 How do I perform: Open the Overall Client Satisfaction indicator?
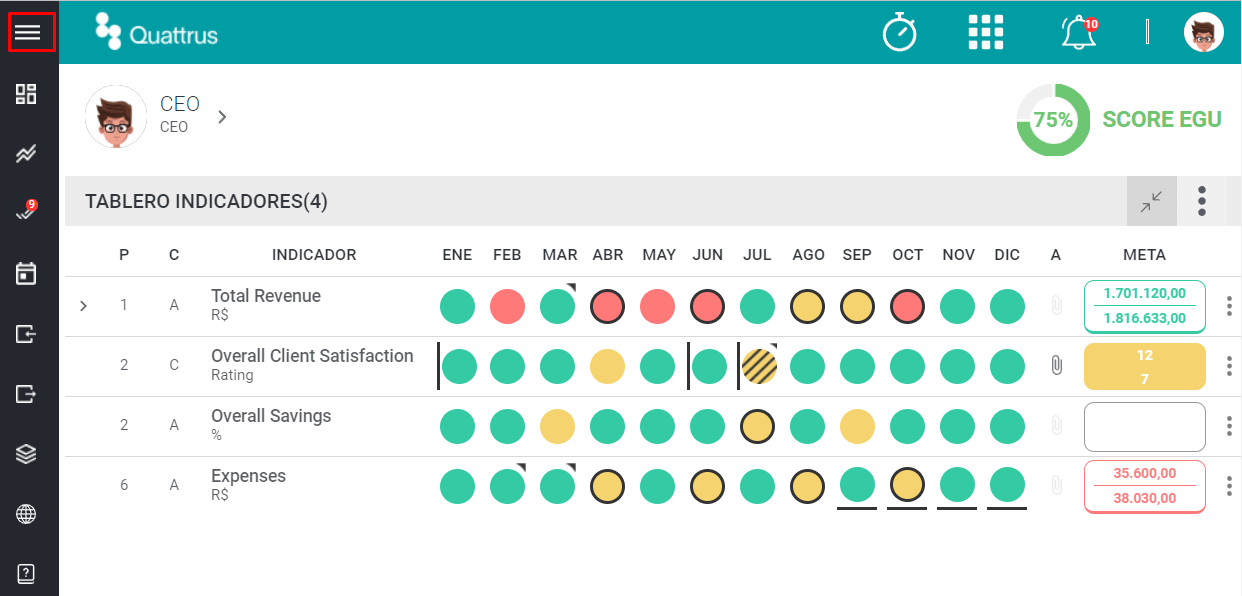pyautogui.click(x=312, y=356)
